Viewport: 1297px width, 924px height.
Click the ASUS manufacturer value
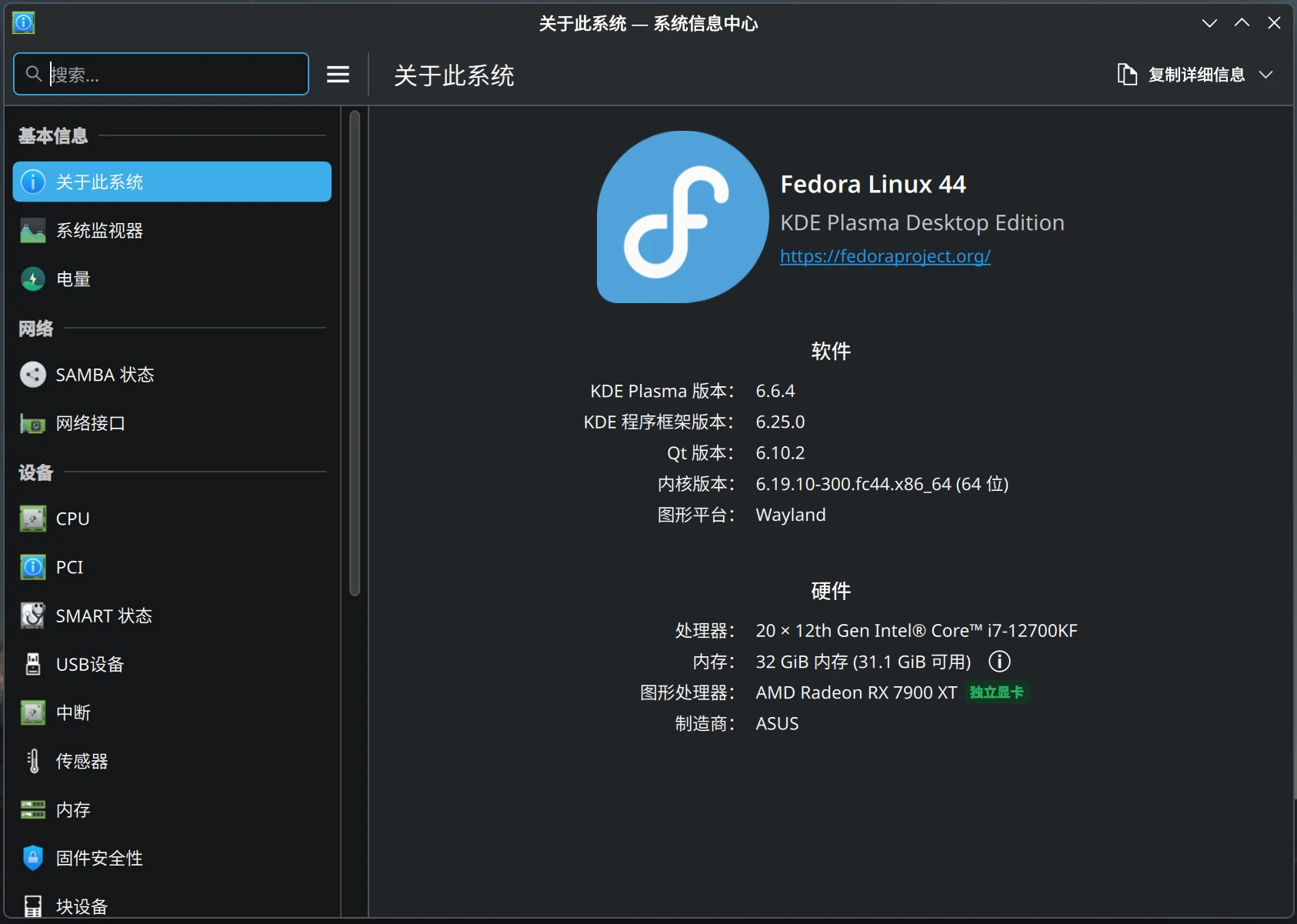(x=777, y=723)
